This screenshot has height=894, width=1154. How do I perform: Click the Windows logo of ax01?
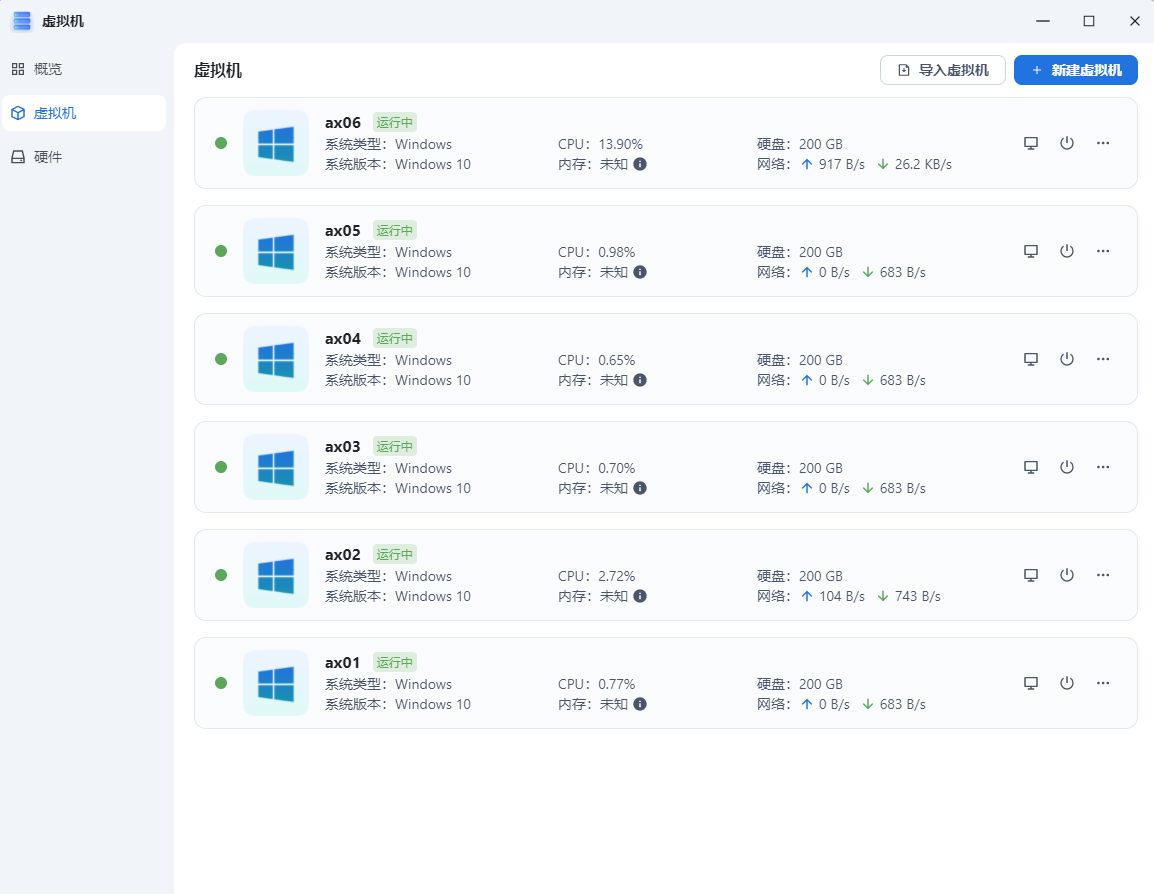(x=276, y=683)
